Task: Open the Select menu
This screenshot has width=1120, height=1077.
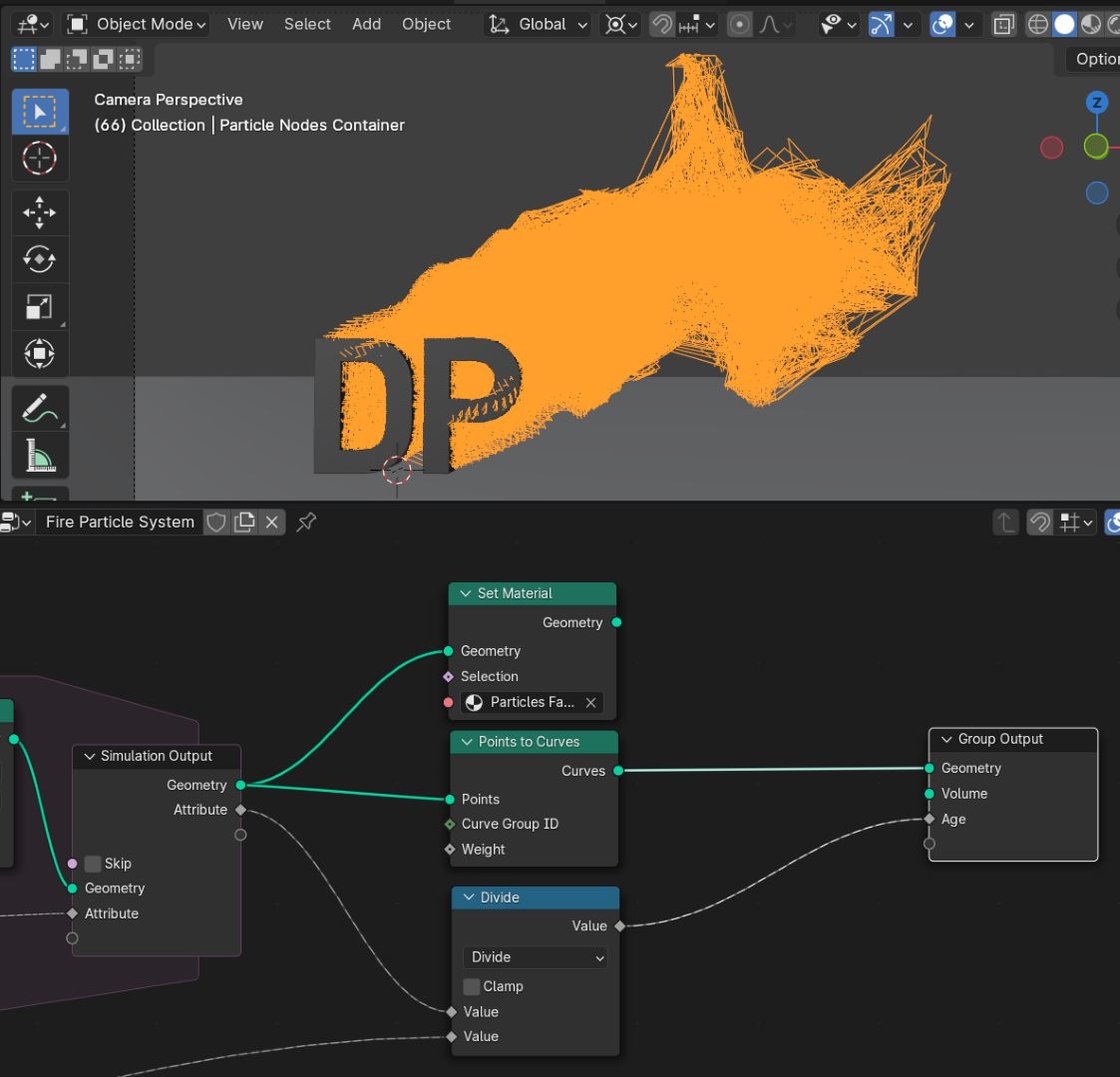Action: (307, 24)
